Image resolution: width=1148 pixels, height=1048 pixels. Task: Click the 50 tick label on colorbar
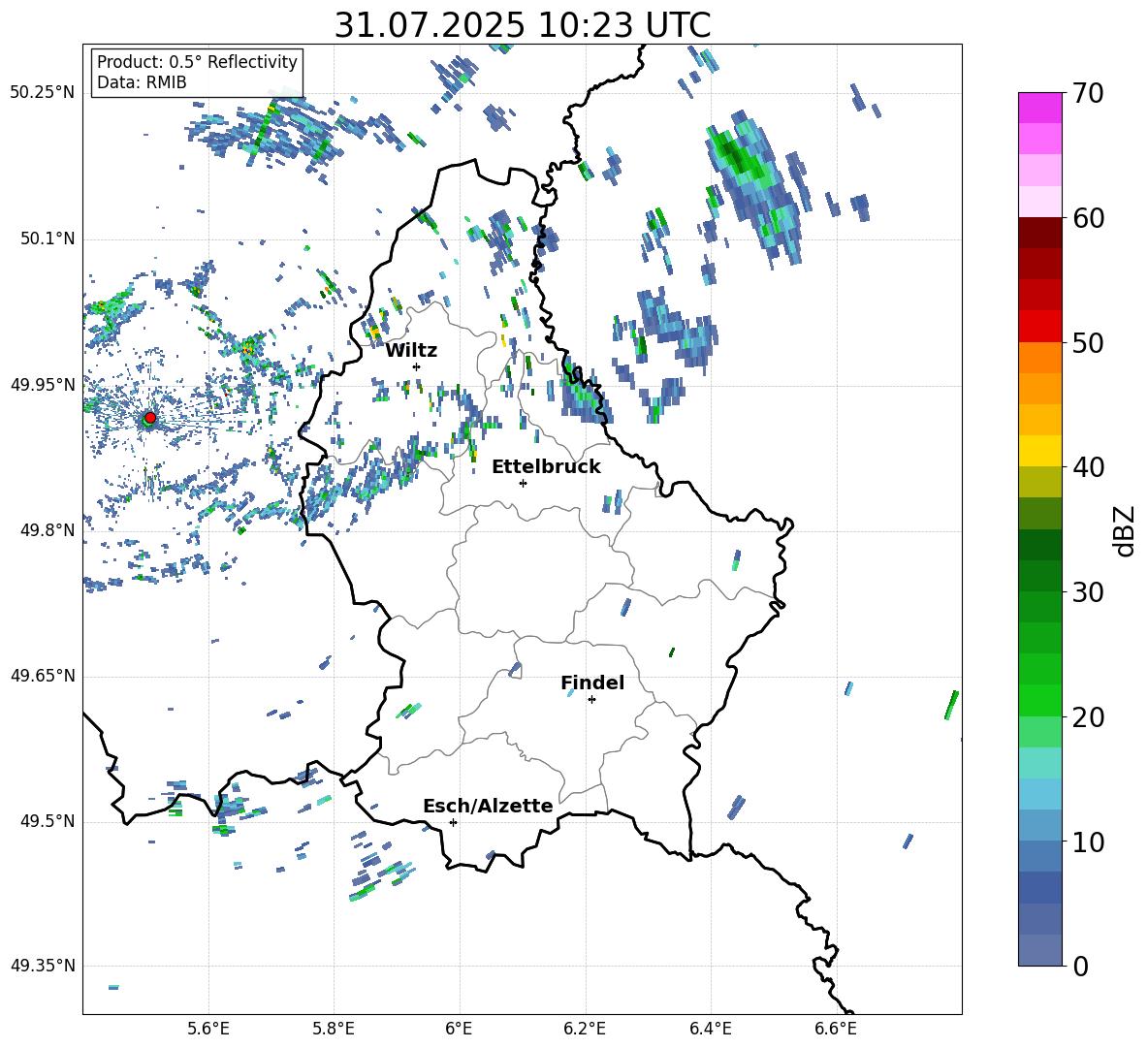pyautogui.click(x=1088, y=342)
